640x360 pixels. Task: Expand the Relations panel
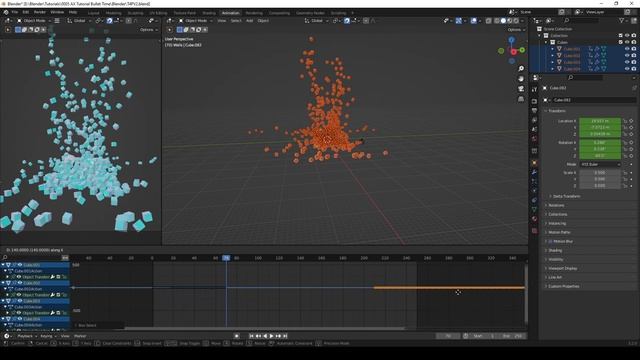tap(556, 205)
